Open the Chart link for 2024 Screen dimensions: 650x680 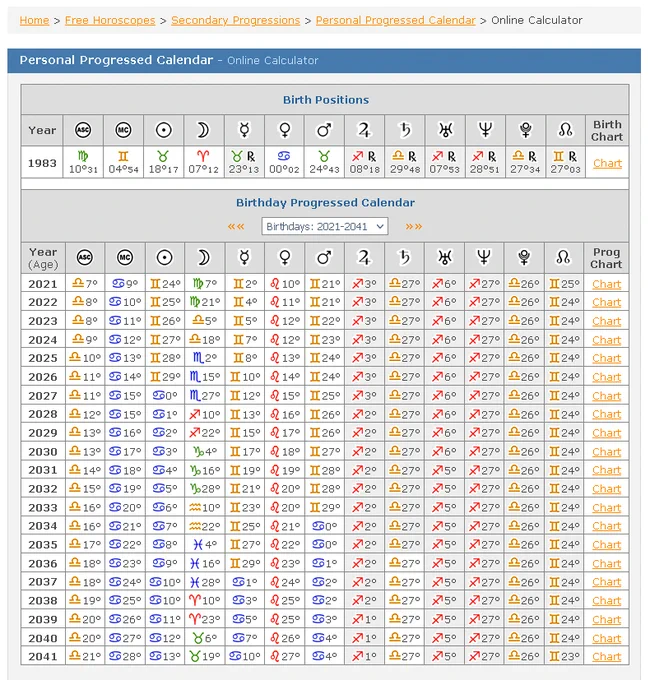pyautogui.click(x=607, y=340)
